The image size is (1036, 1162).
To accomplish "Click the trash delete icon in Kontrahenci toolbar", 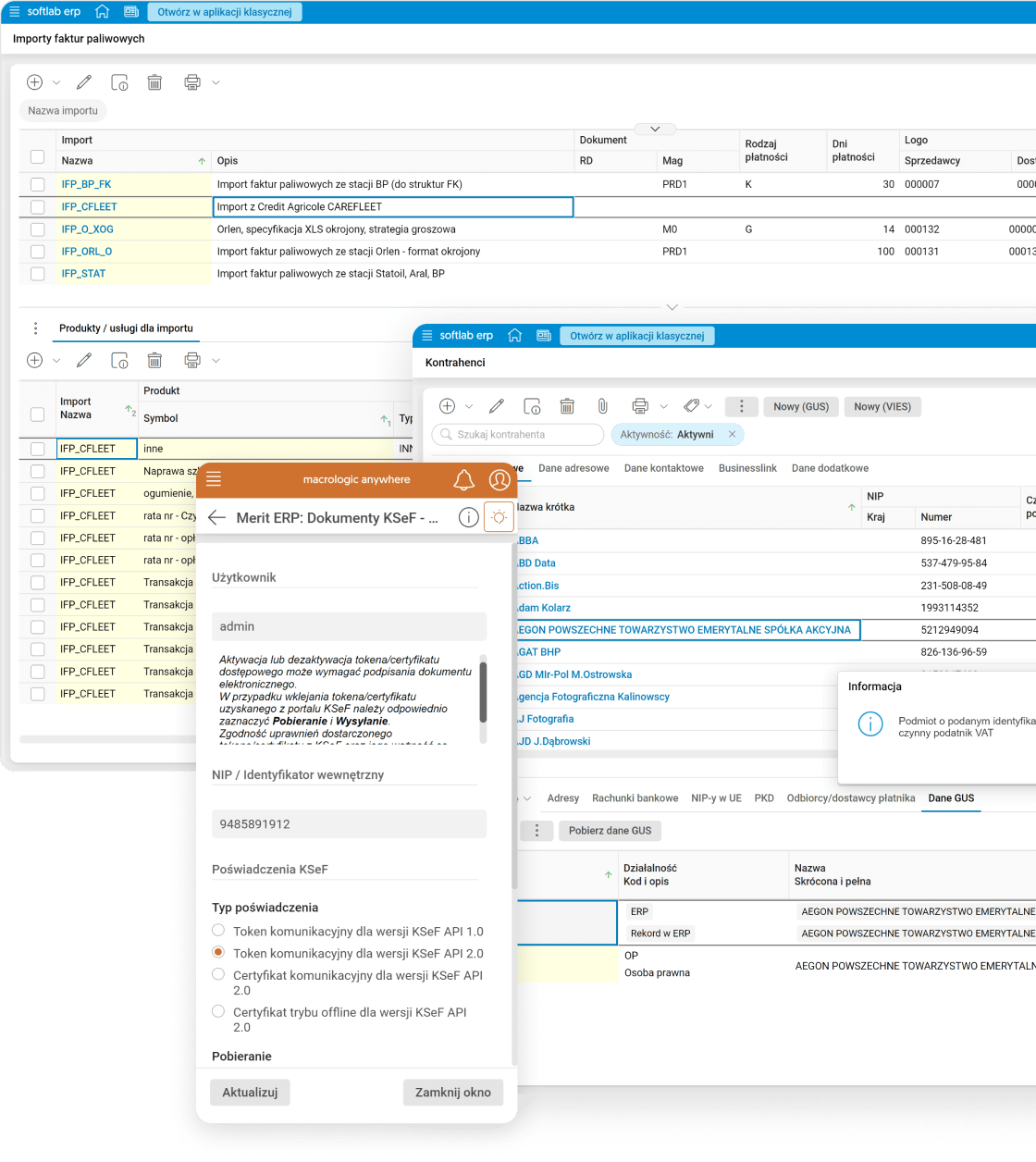I will click(x=567, y=406).
